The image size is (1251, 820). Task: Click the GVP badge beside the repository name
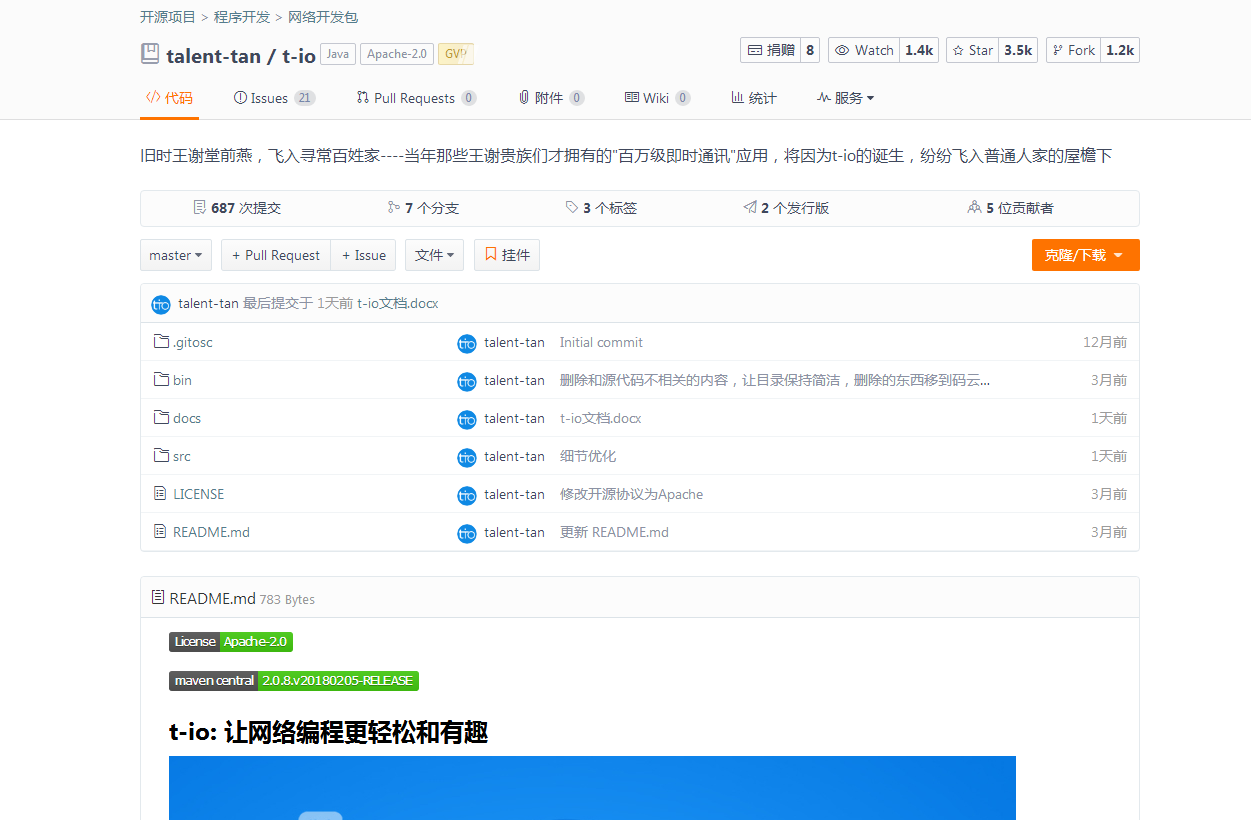pos(456,54)
